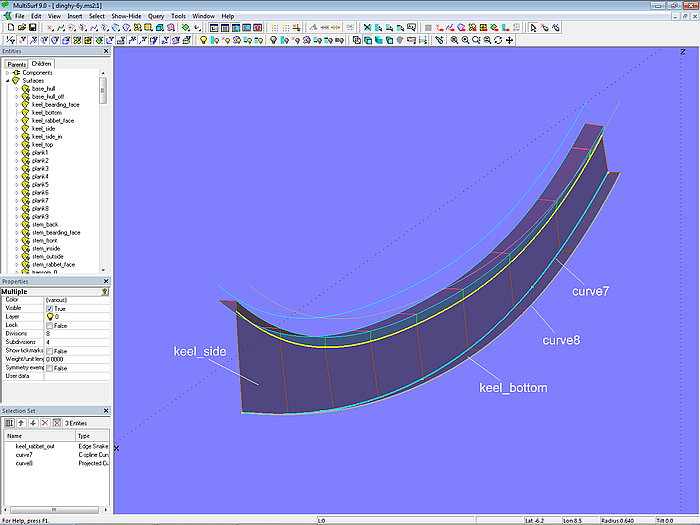Click the Open file folder icon
The width and height of the screenshot is (700, 525).
20,28
